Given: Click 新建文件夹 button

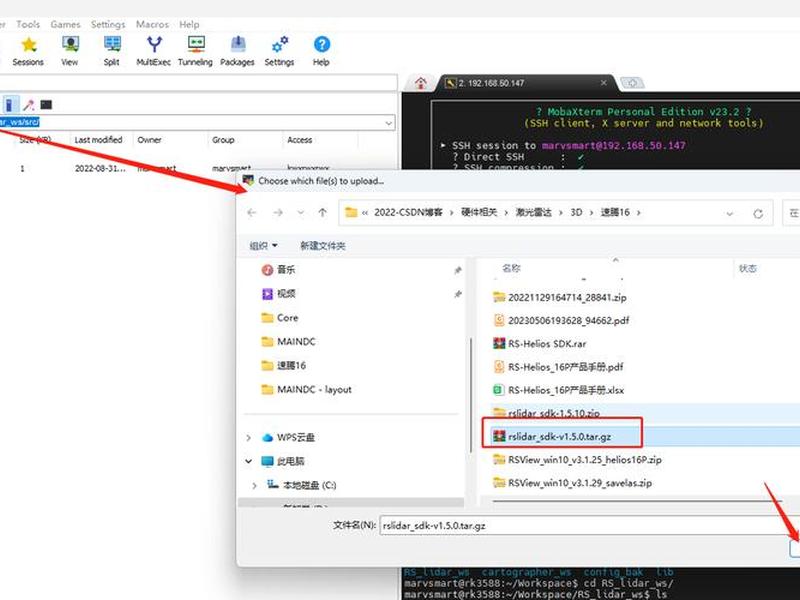Looking at the screenshot, I should tap(322, 246).
